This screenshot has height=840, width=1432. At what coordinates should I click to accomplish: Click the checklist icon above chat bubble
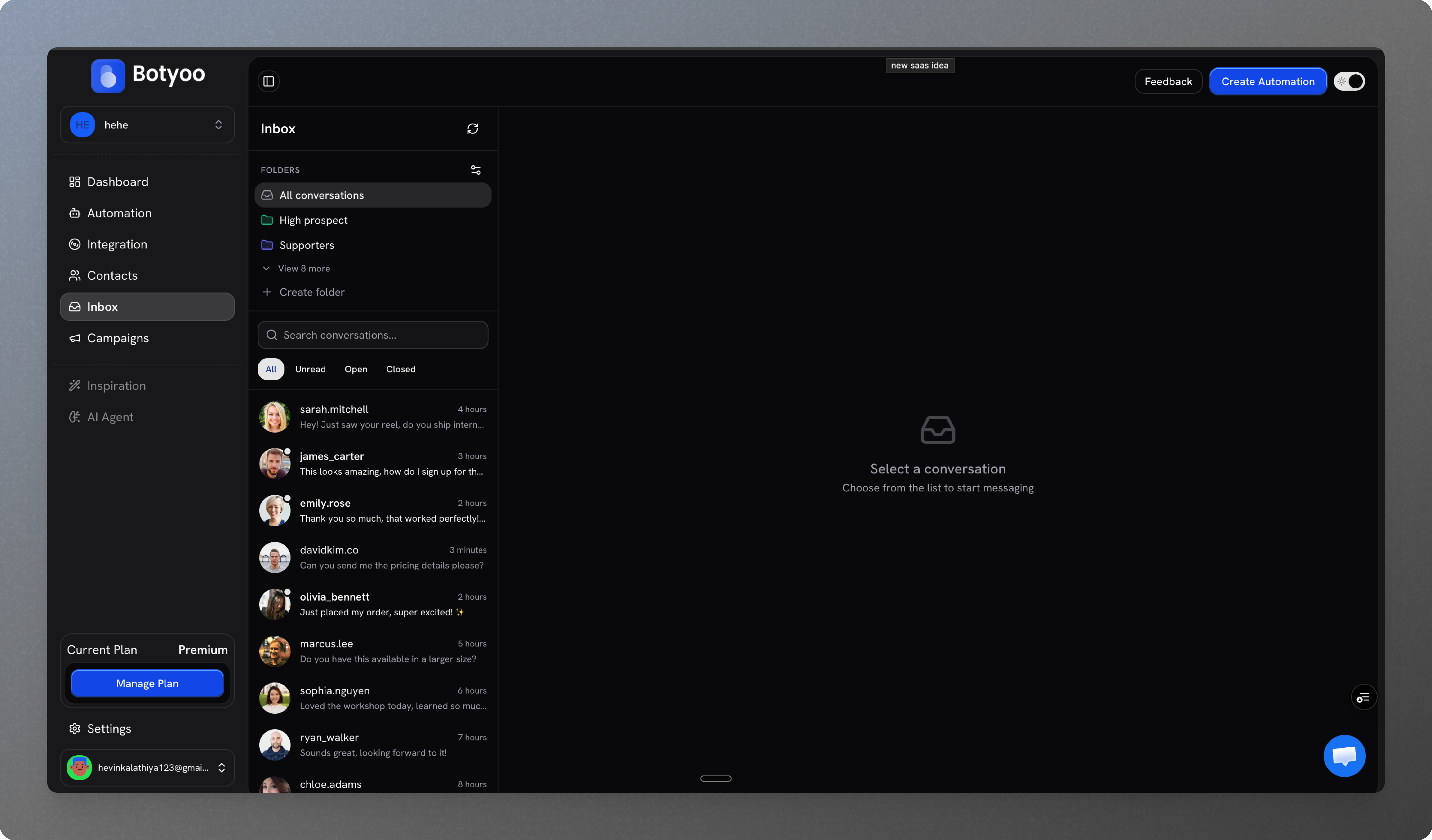pos(1363,698)
